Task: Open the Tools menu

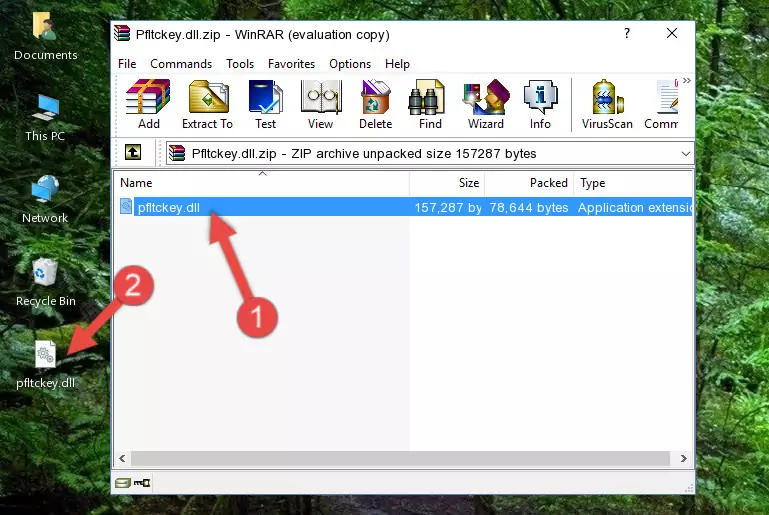Action: click(240, 64)
